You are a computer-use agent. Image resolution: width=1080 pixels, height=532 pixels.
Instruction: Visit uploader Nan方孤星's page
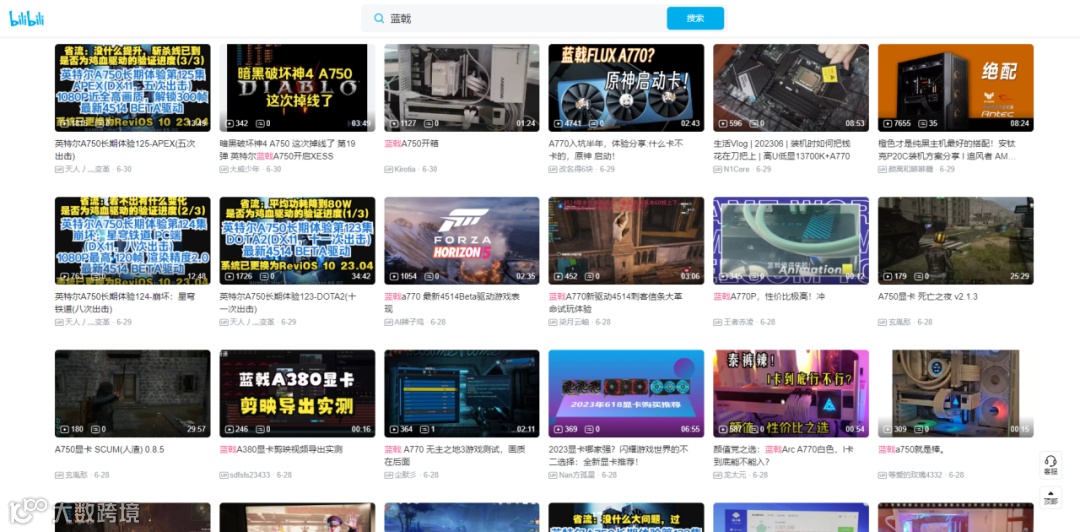576,475
